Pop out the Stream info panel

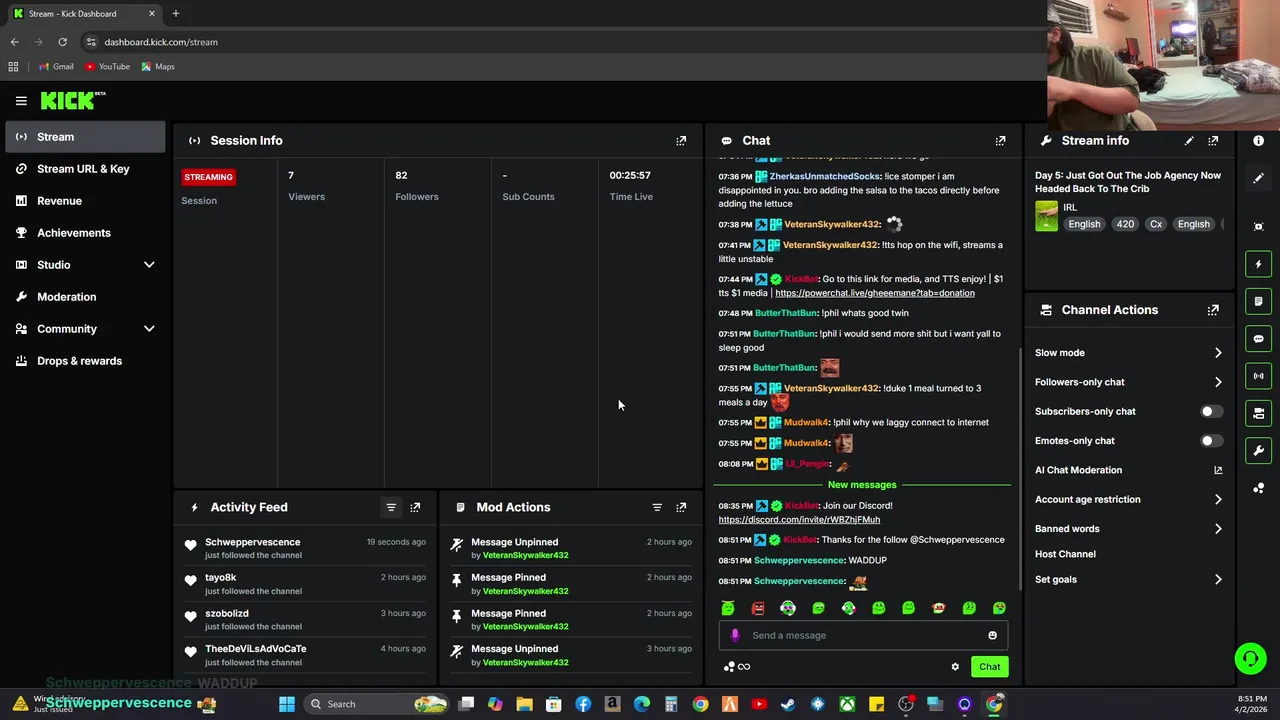coord(1213,141)
